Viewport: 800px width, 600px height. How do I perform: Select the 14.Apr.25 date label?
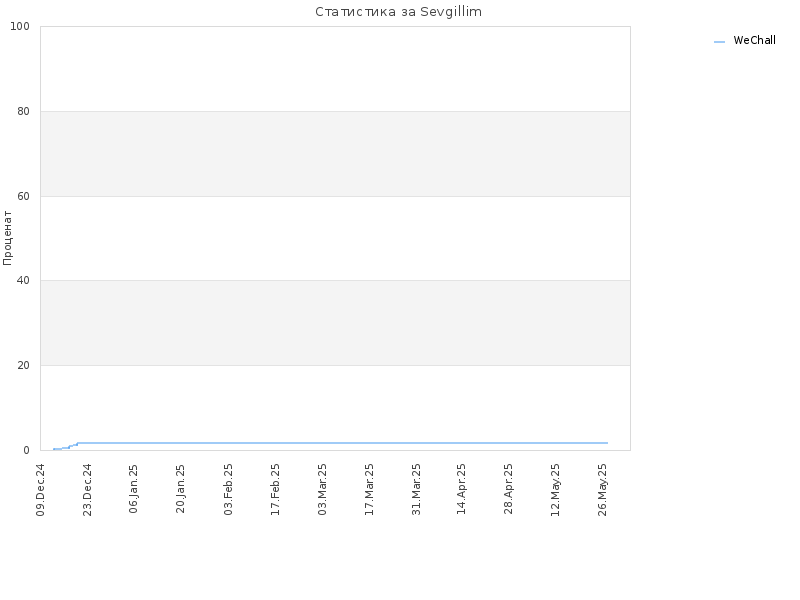coord(461,489)
